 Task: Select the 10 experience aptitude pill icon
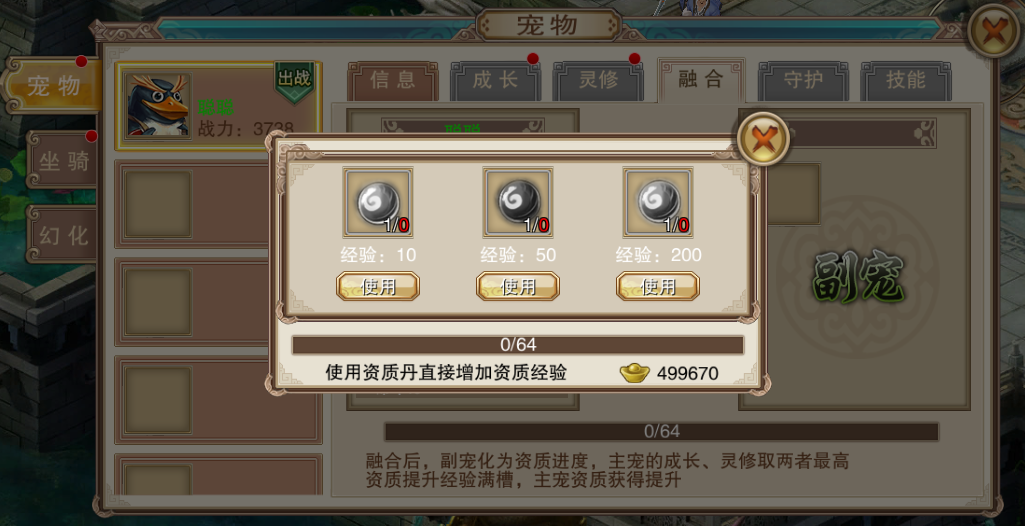click(378, 202)
